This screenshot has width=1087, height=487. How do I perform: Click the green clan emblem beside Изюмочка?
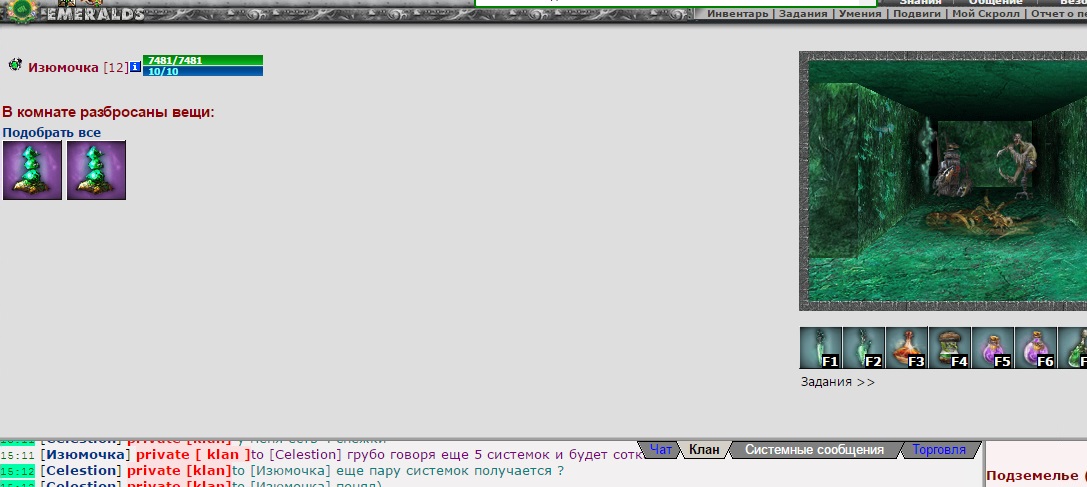tap(15, 65)
